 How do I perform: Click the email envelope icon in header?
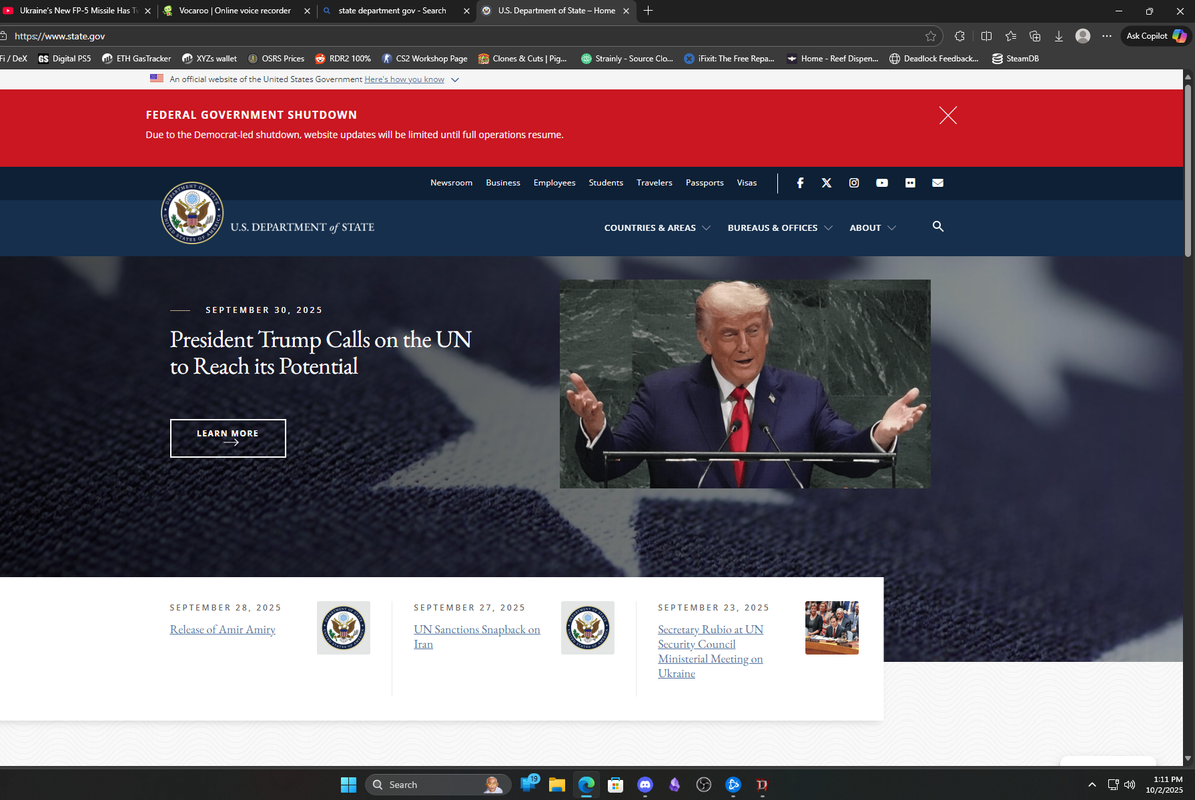tap(937, 183)
